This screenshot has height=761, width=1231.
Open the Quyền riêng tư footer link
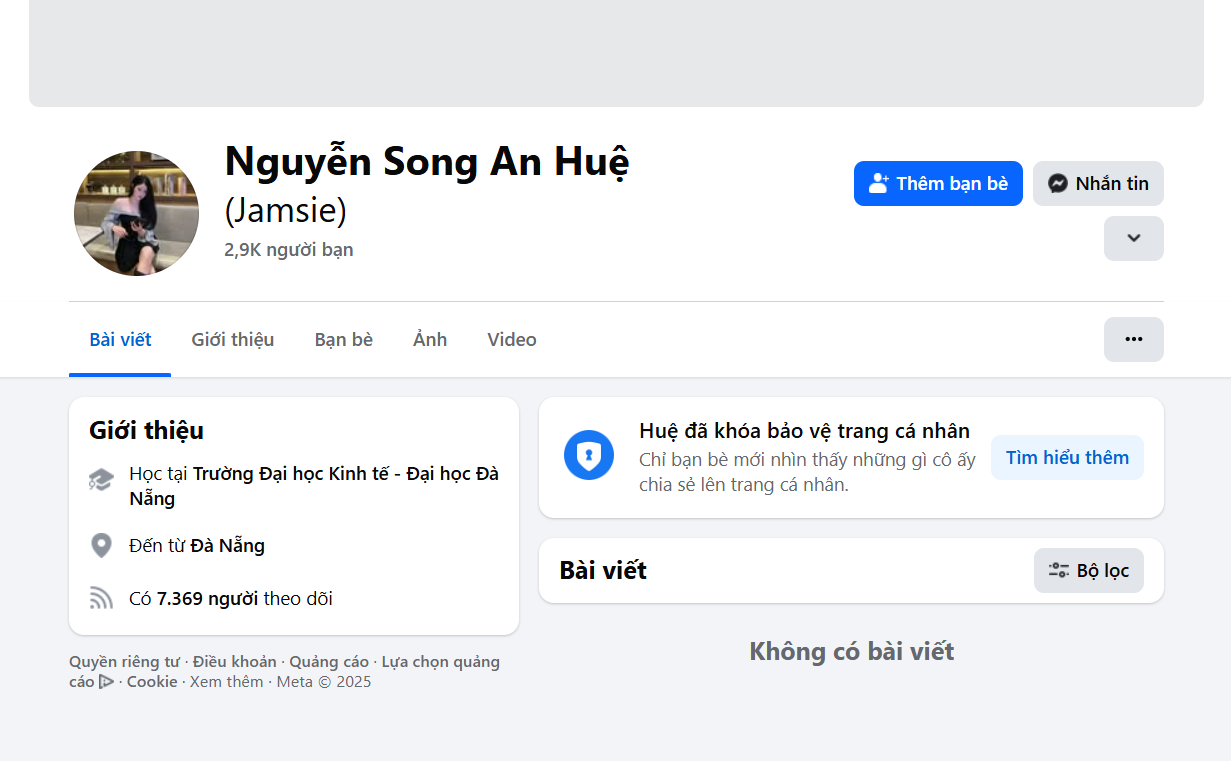pyautogui.click(x=124, y=662)
